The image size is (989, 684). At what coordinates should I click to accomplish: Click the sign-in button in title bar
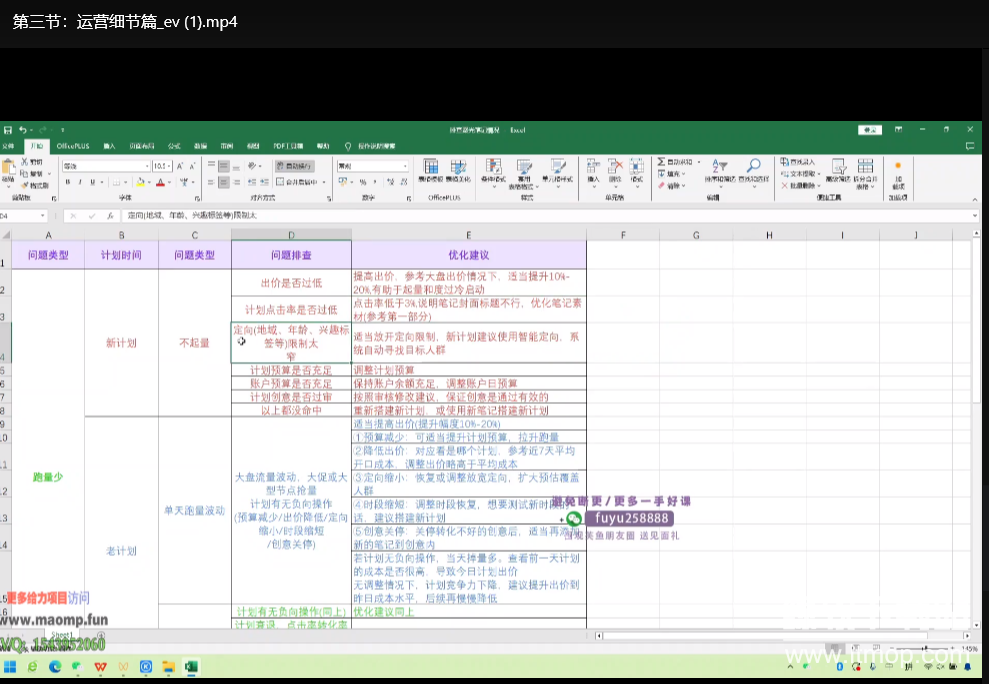(870, 130)
